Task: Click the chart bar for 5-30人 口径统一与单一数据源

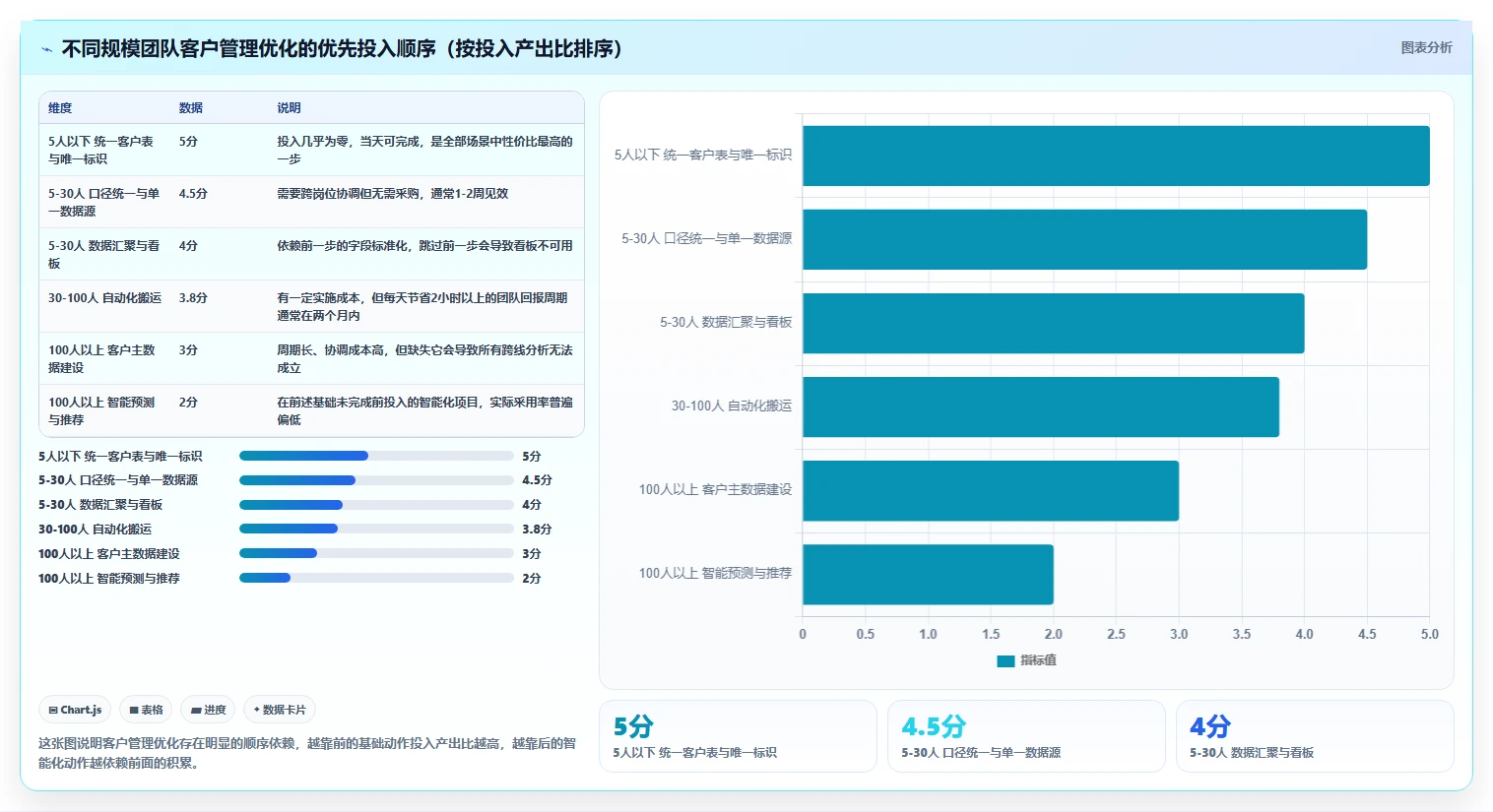Action: 1084,239
